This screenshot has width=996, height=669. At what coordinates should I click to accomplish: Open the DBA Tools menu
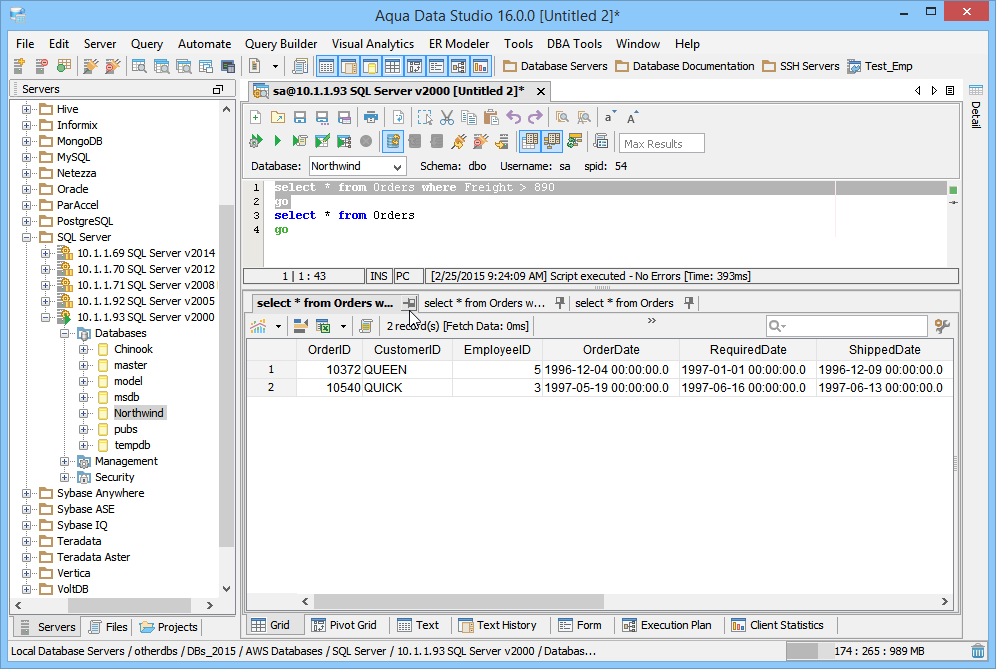point(574,44)
